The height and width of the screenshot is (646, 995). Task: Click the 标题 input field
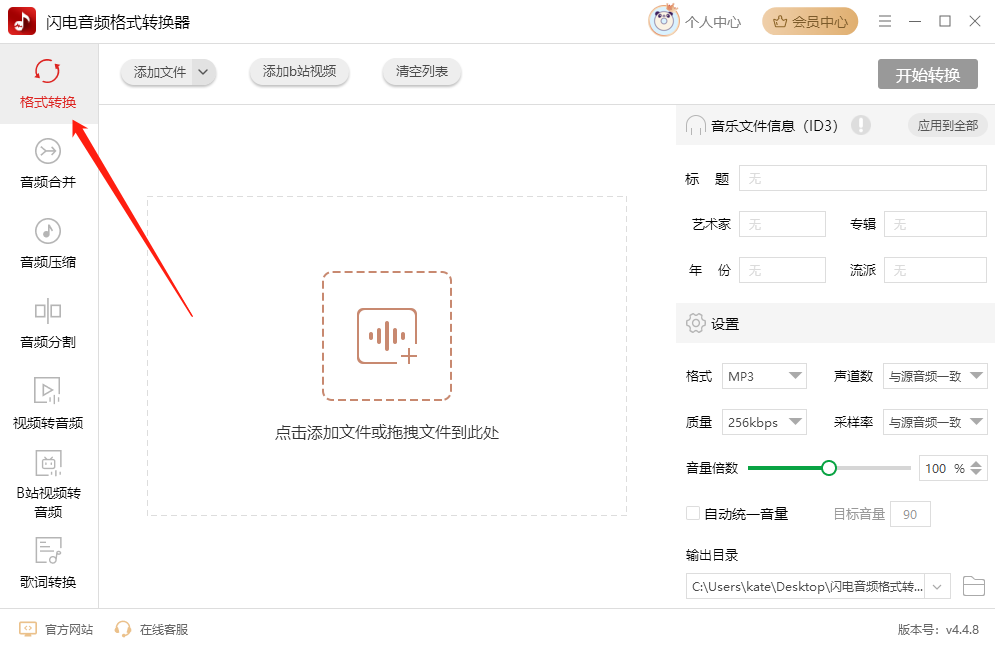tap(862, 178)
